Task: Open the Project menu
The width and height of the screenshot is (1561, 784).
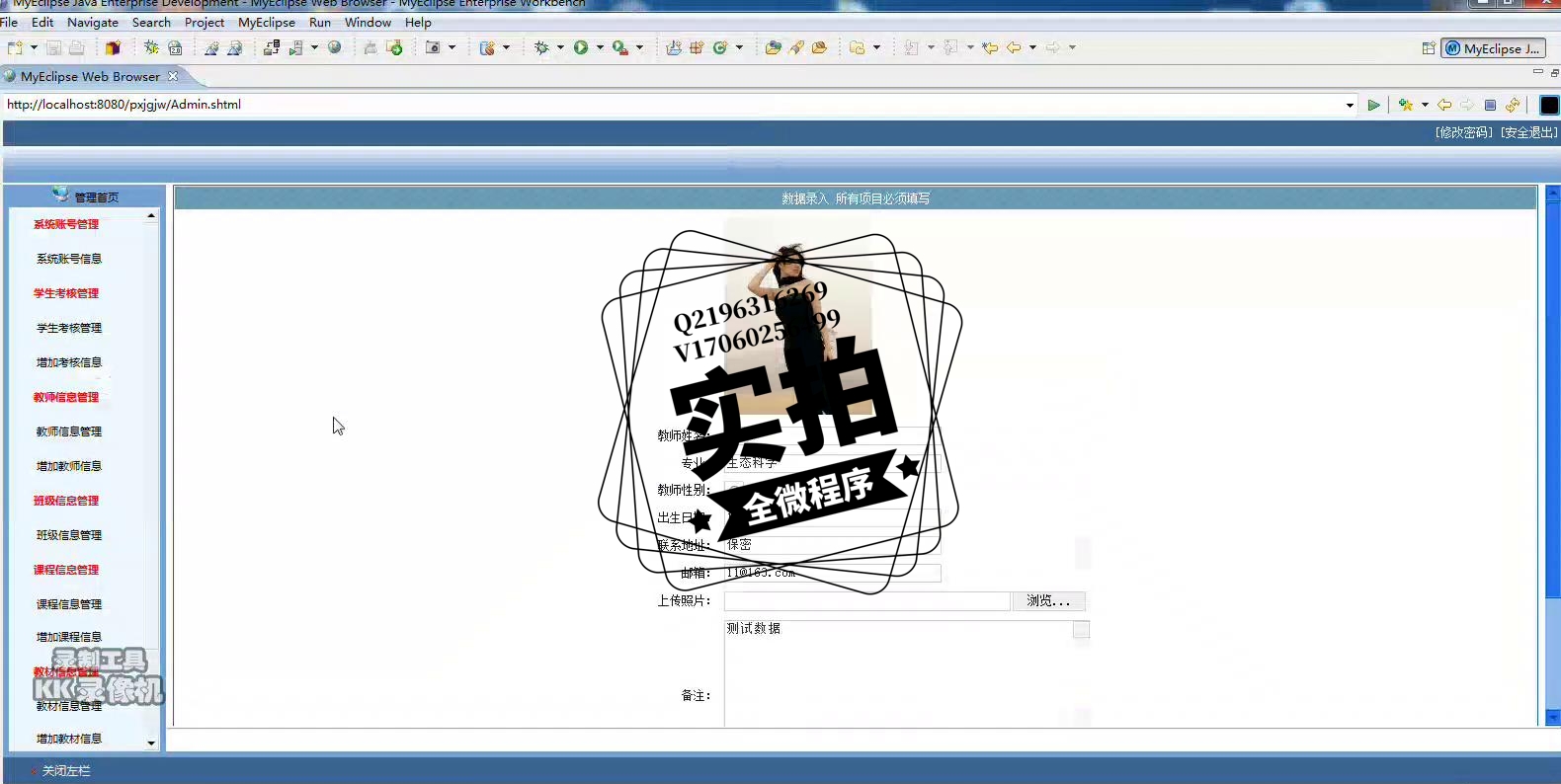Action: pos(205,22)
